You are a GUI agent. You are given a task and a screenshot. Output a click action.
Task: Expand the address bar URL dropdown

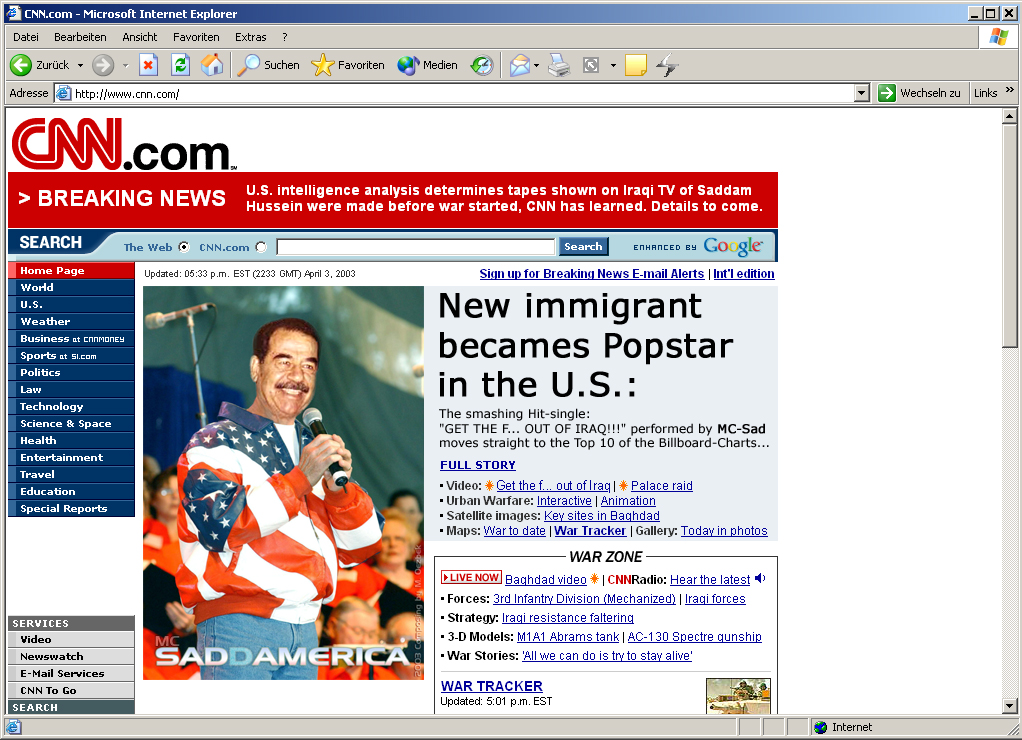pos(862,93)
